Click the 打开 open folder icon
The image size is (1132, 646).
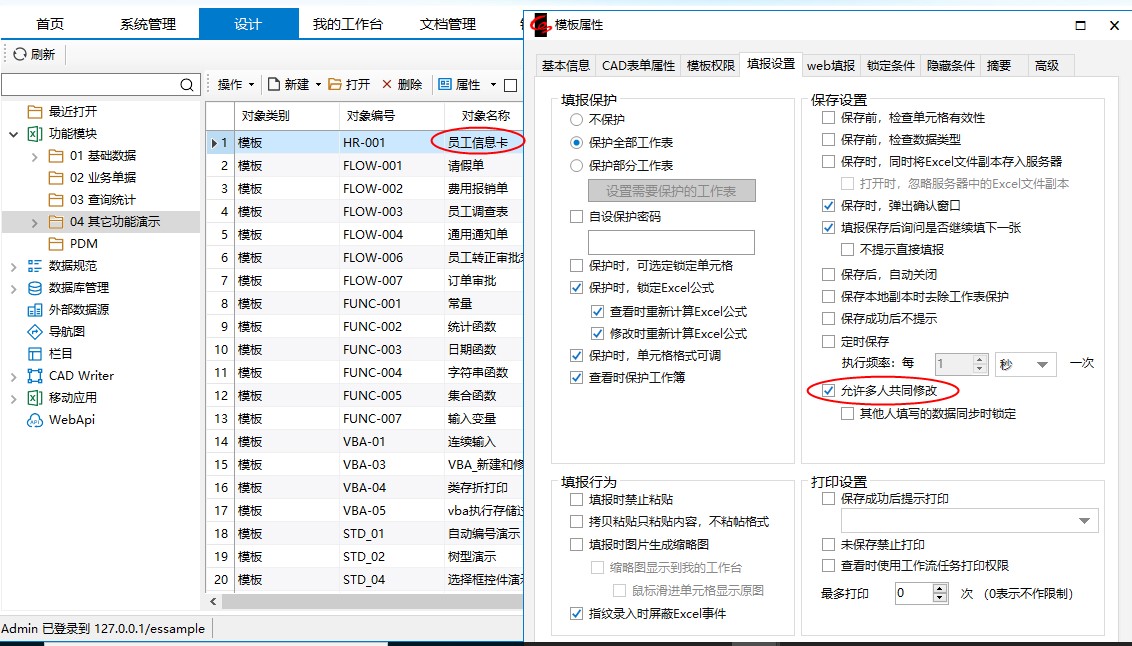335,85
